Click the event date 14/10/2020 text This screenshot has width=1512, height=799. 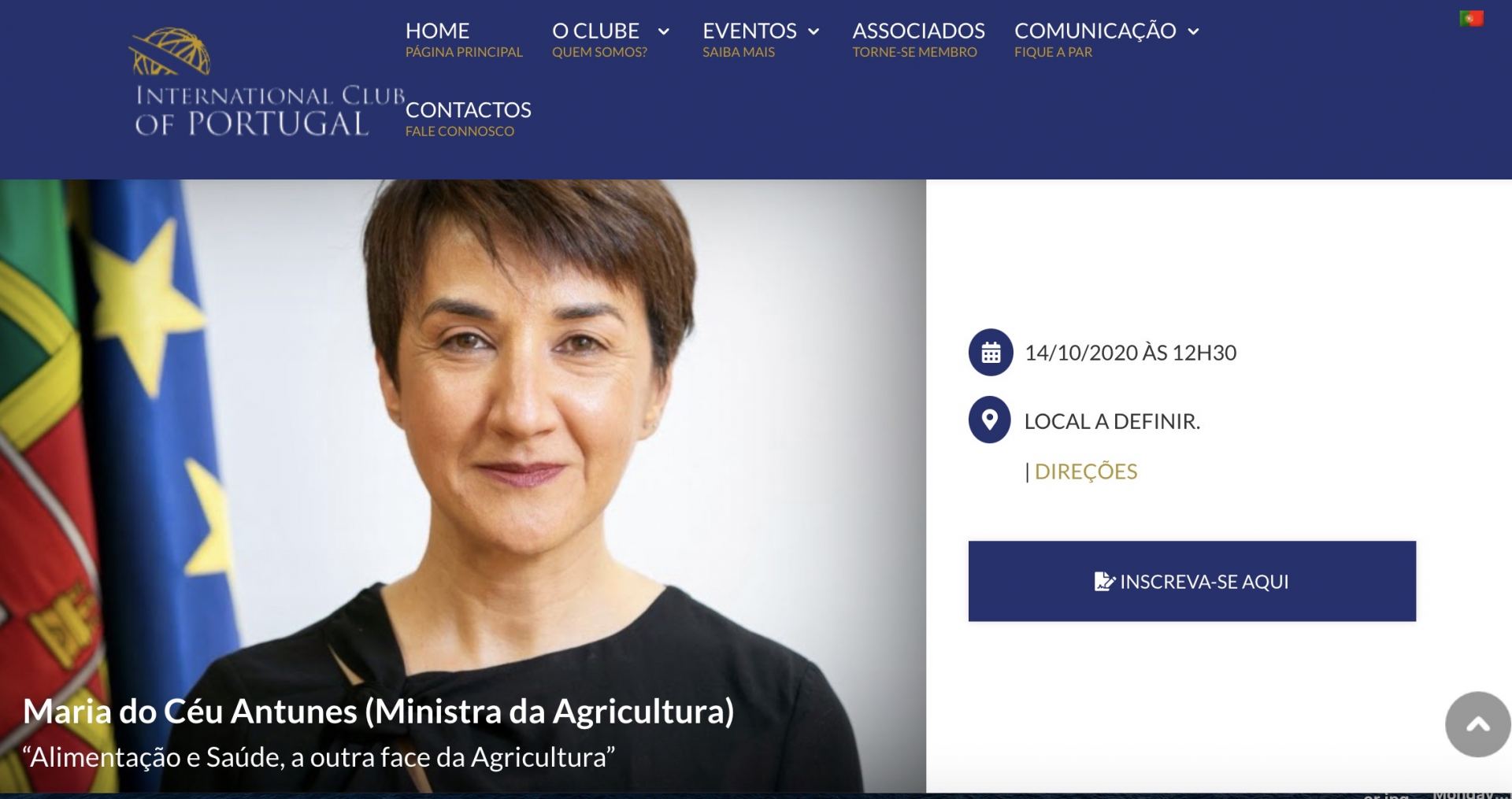tap(1130, 353)
